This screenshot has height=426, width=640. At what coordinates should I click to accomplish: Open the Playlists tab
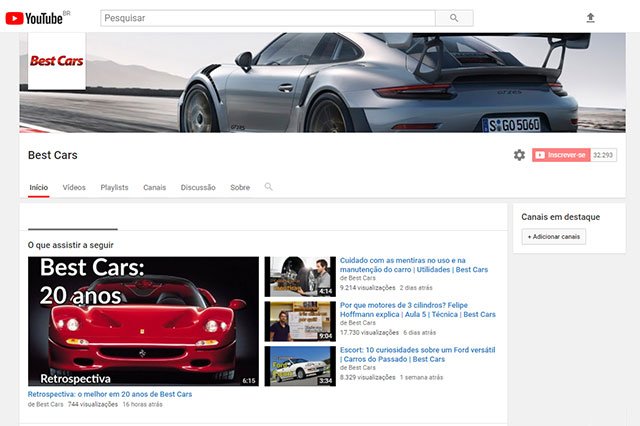[114, 187]
